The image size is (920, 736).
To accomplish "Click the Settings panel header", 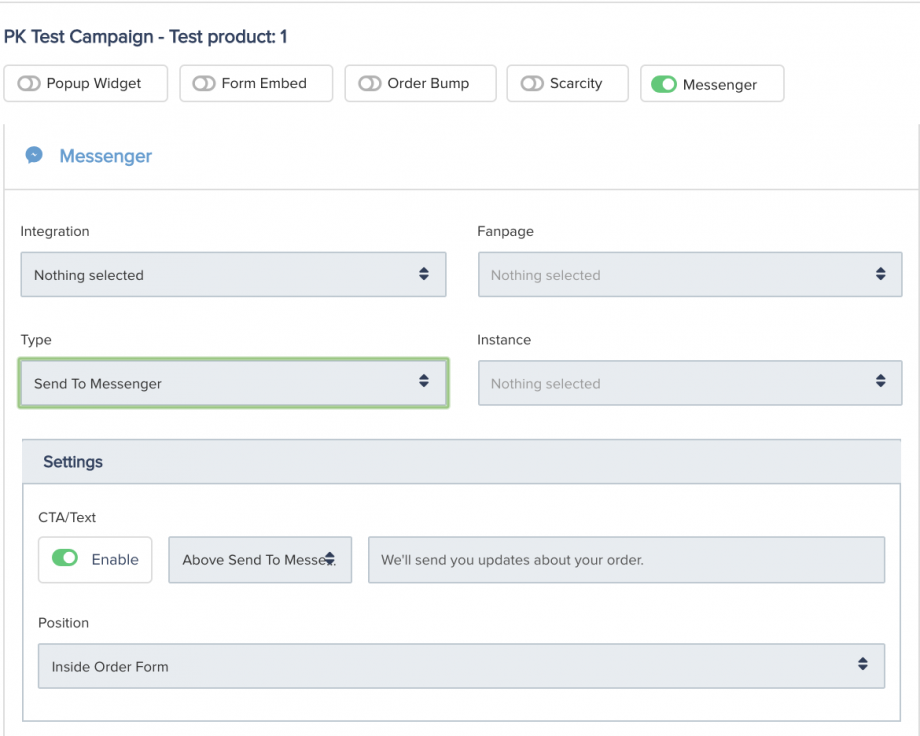I will [461, 462].
